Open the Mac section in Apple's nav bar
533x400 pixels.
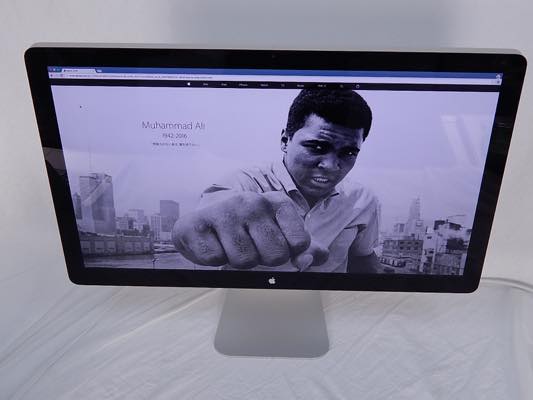coord(205,84)
